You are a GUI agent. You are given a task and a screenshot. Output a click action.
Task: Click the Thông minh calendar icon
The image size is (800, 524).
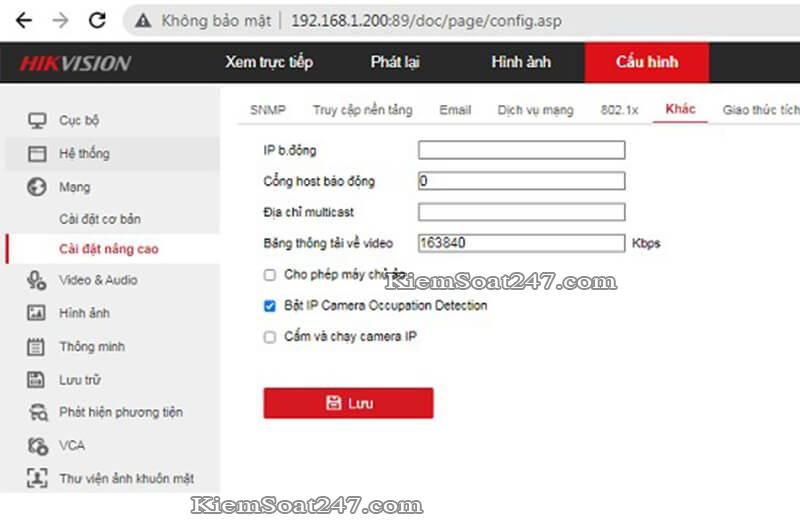click(36, 347)
